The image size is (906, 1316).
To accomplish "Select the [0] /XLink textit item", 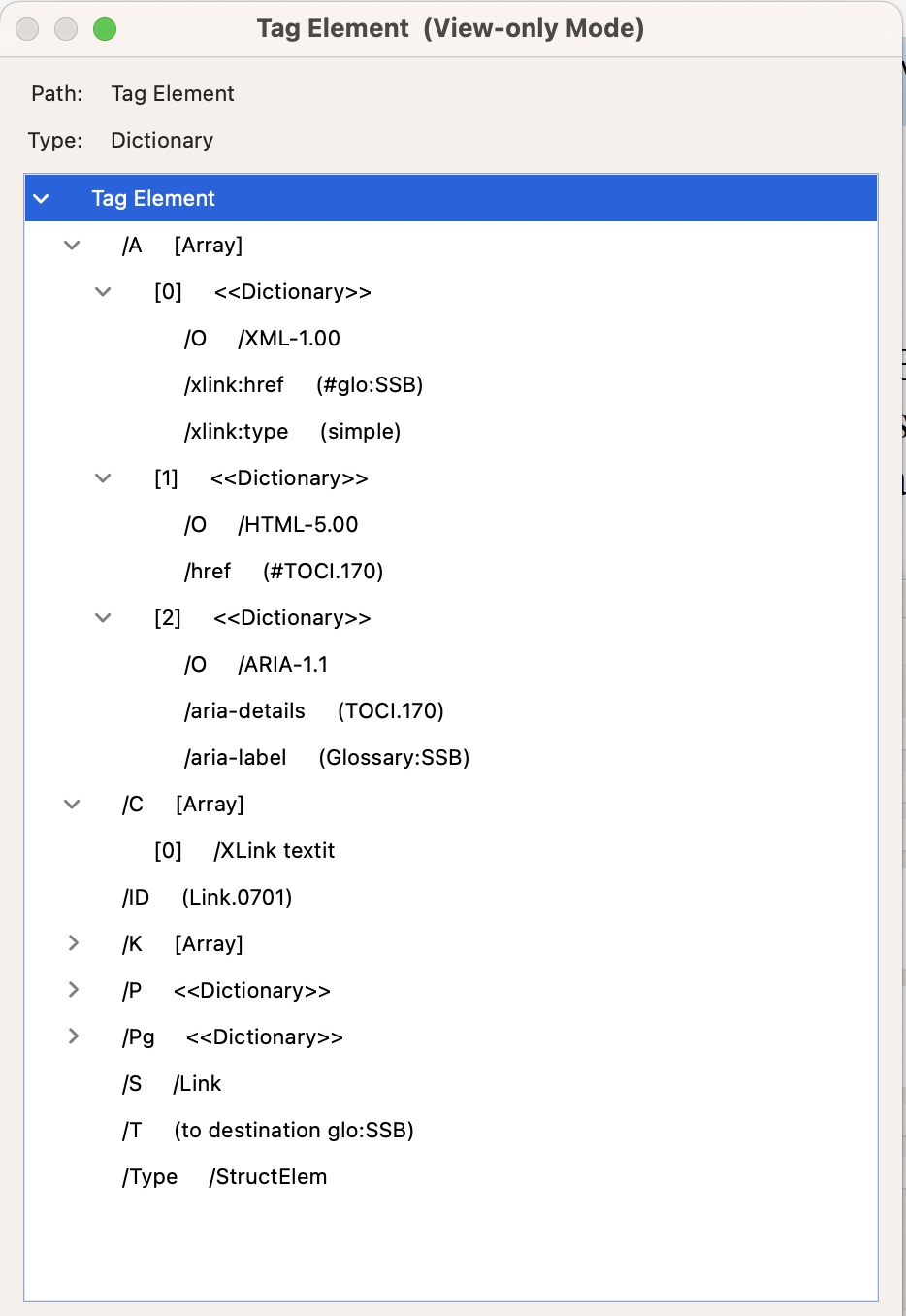I will 244,851.
